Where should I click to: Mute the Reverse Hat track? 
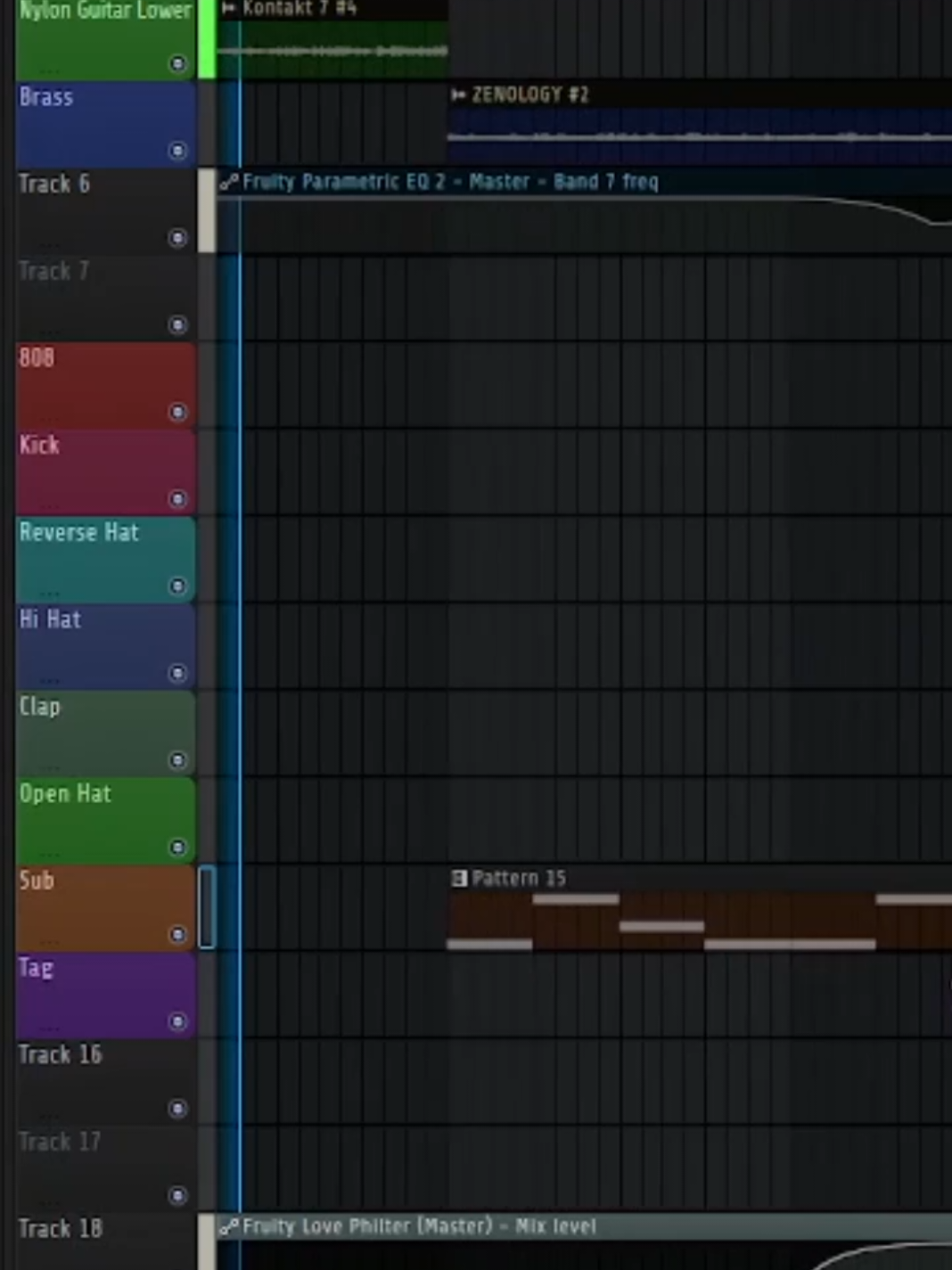click(x=177, y=586)
